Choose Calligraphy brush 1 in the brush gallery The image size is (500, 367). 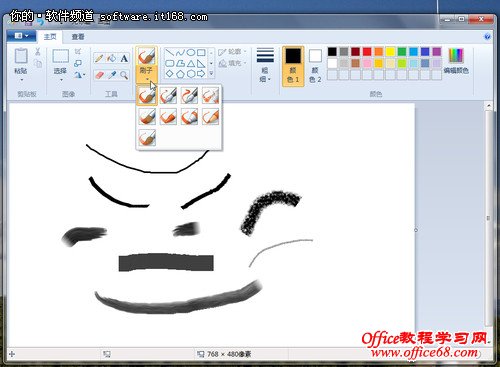[x=168, y=96]
